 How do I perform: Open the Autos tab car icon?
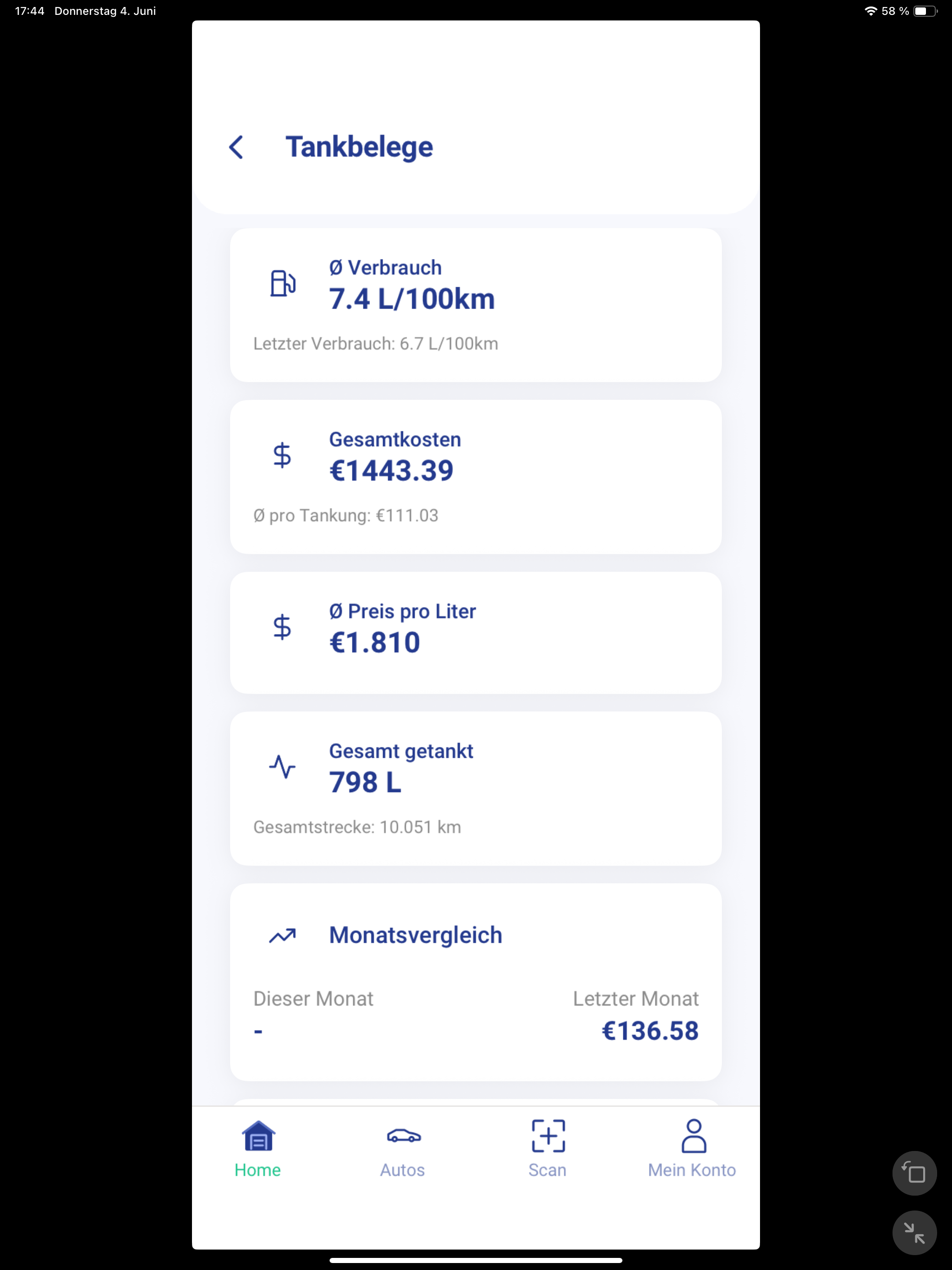coord(403,1136)
